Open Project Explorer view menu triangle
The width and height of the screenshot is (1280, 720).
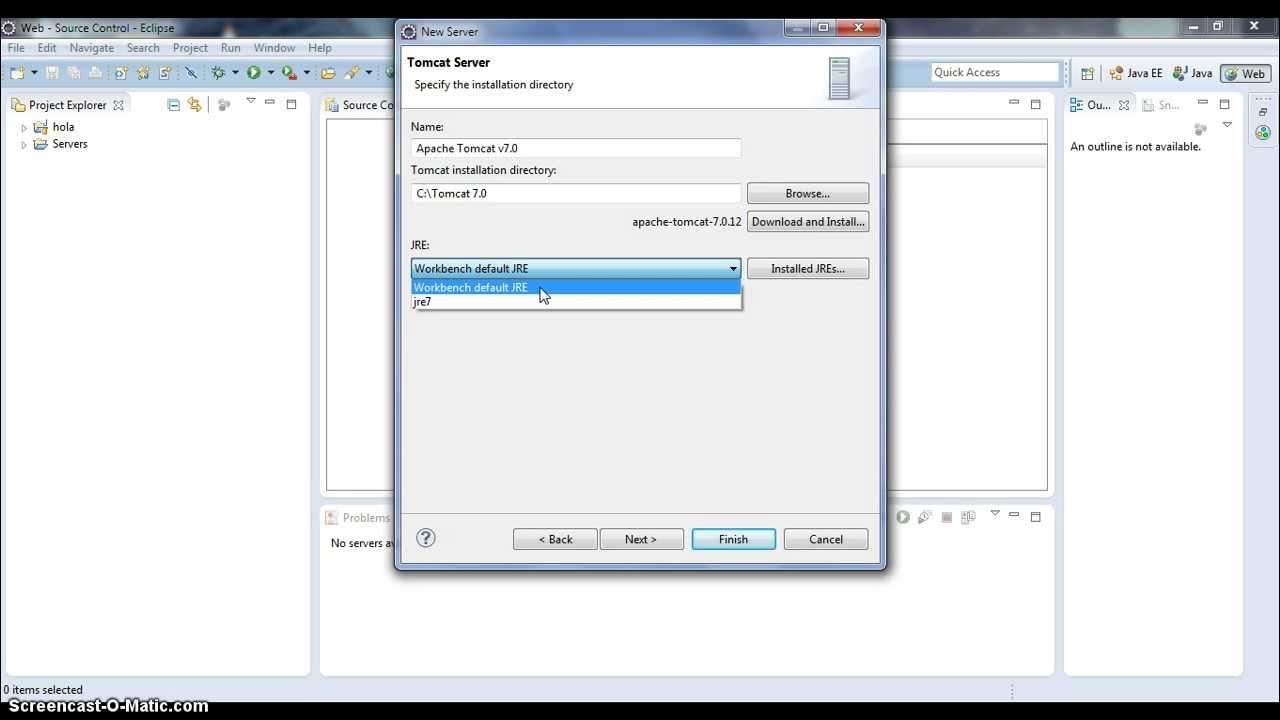[251, 101]
